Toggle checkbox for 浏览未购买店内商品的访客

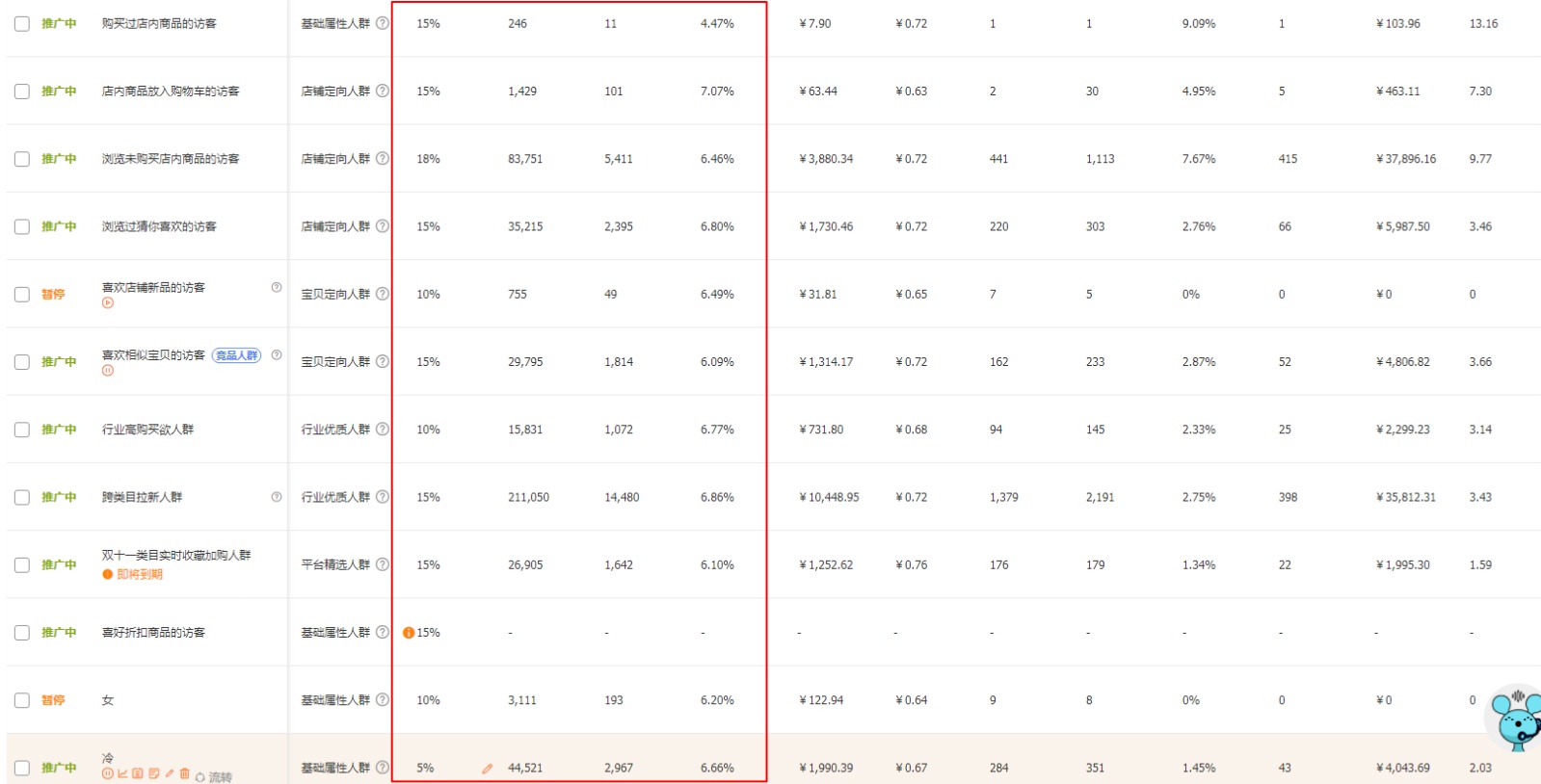pos(21,159)
